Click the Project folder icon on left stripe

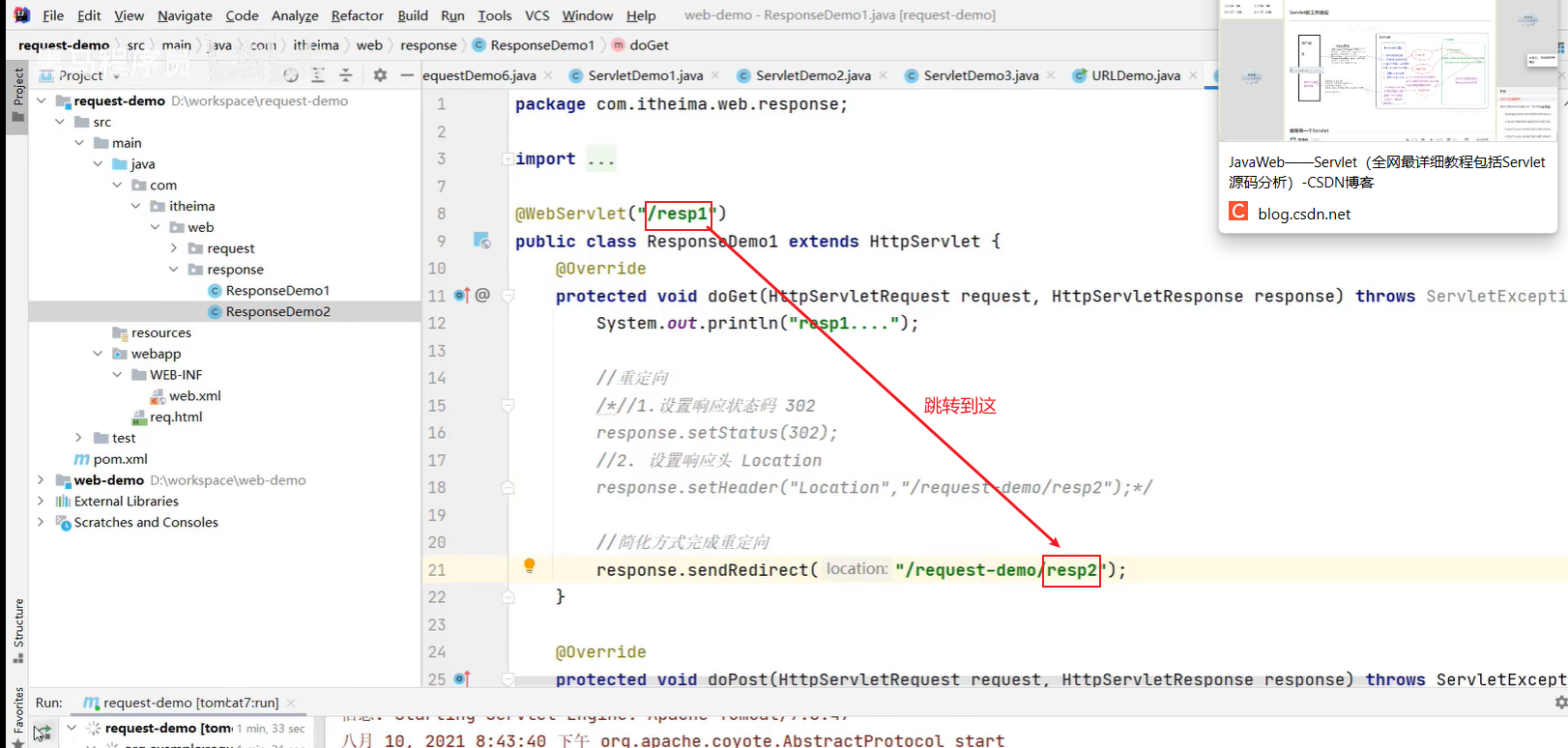pos(18,116)
